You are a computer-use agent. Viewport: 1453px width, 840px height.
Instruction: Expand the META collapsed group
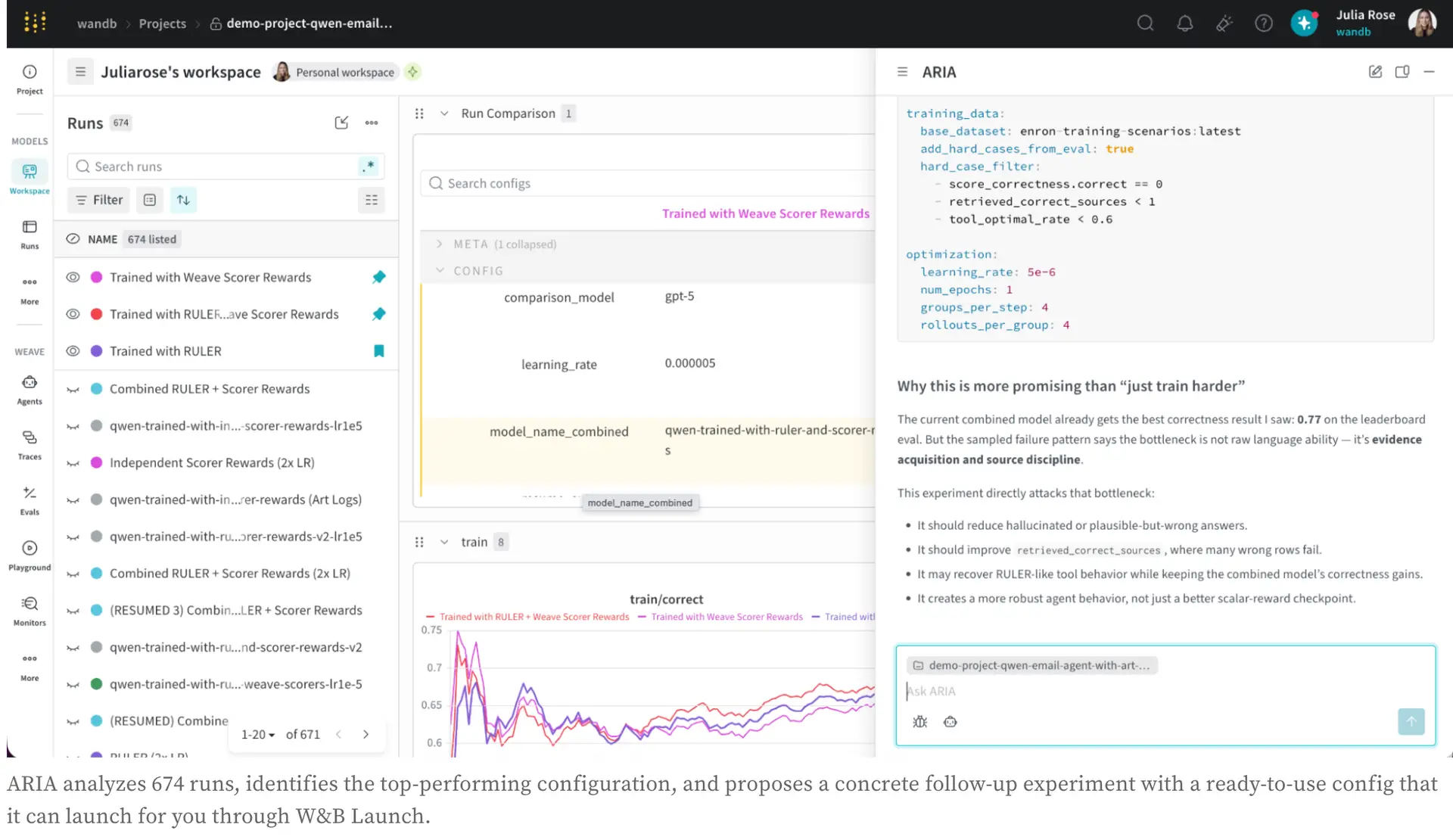point(440,244)
